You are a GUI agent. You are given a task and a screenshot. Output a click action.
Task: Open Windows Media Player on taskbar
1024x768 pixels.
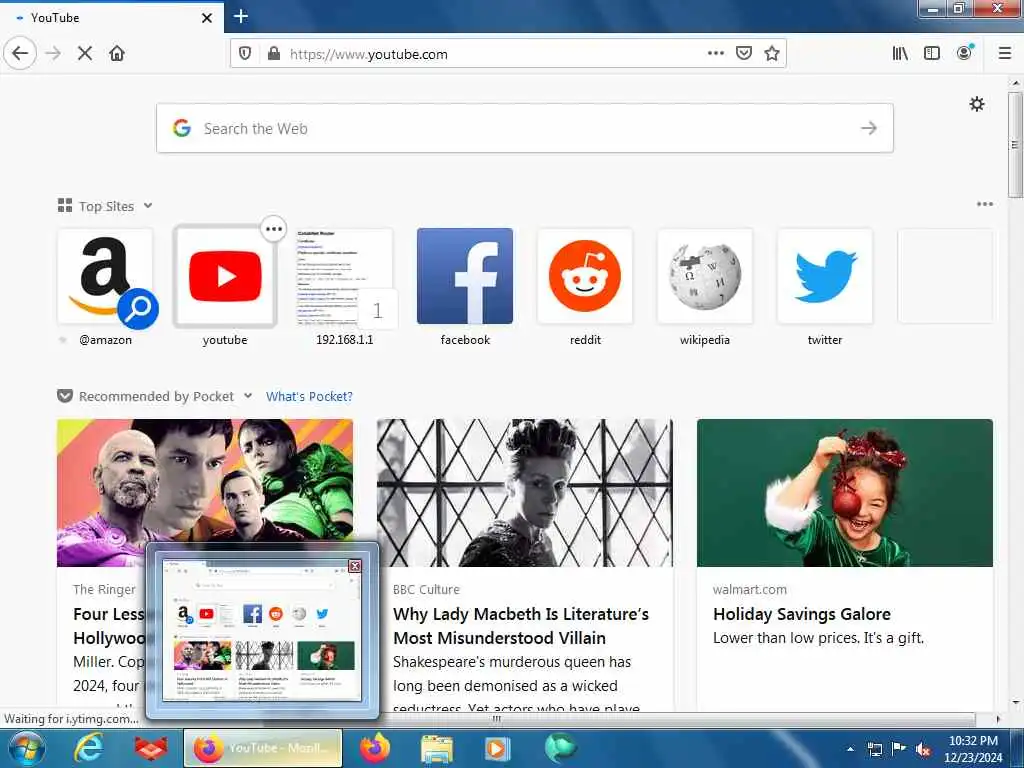pos(498,748)
